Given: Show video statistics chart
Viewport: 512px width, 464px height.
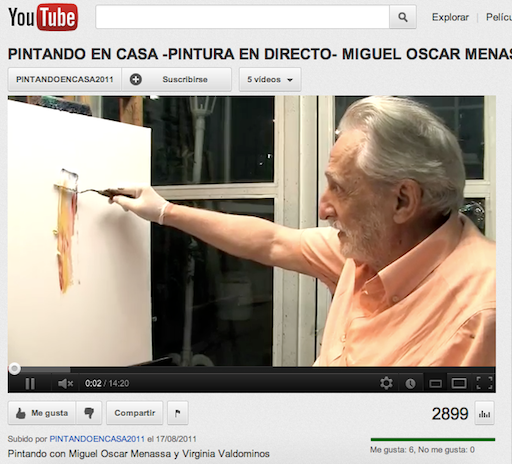Looking at the screenshot, I should (484, 413).
